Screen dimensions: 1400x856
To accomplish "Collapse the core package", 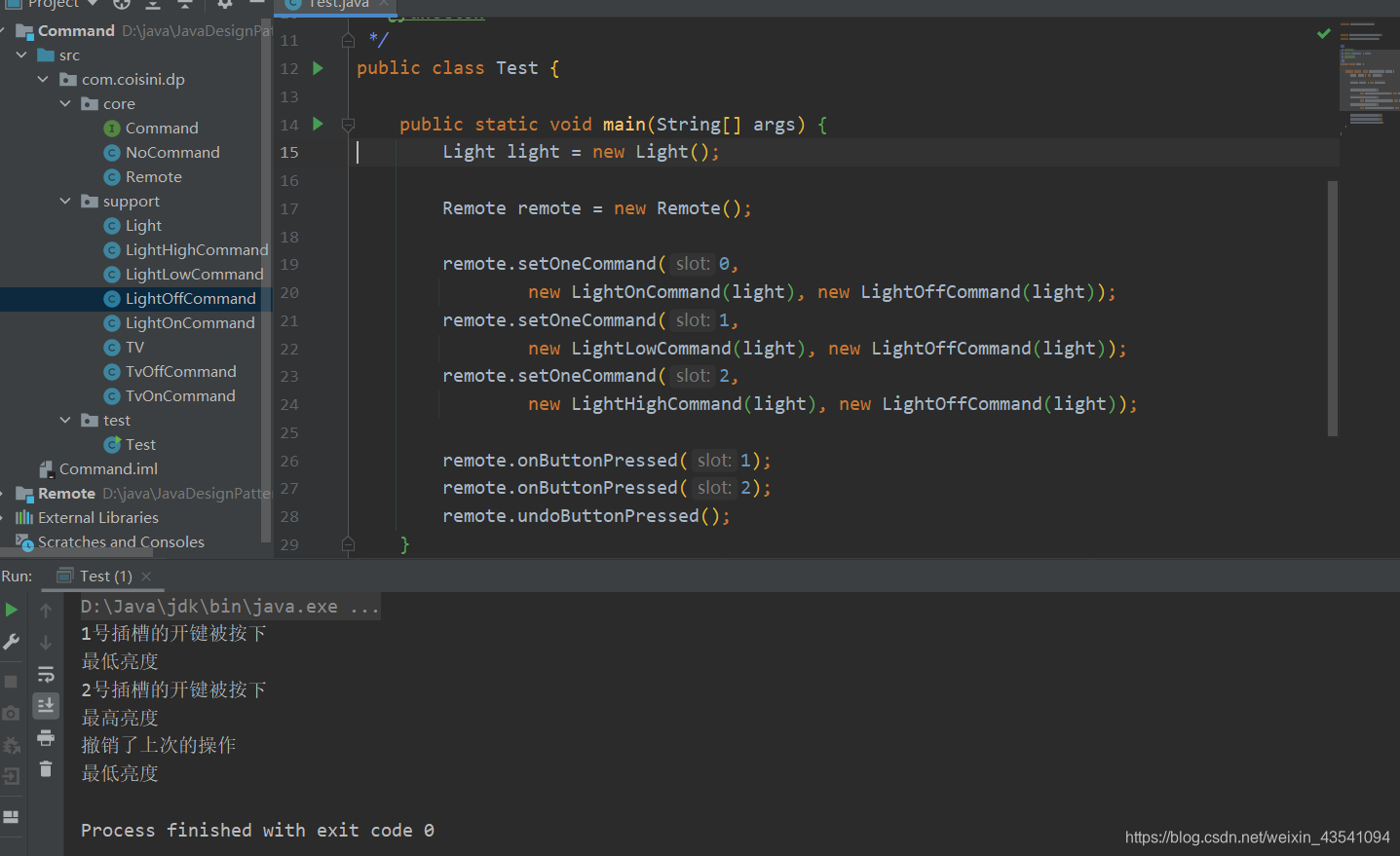I will coord(65,104).
